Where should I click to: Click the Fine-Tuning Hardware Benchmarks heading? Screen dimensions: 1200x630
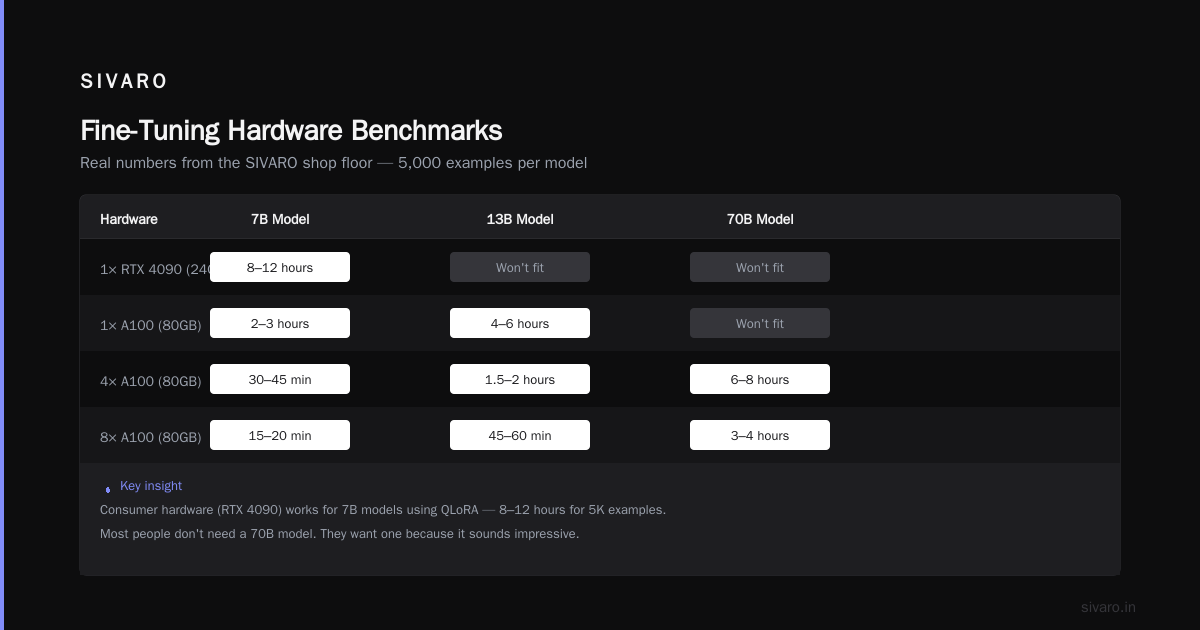pyautogui.click(x=291, y=131)
